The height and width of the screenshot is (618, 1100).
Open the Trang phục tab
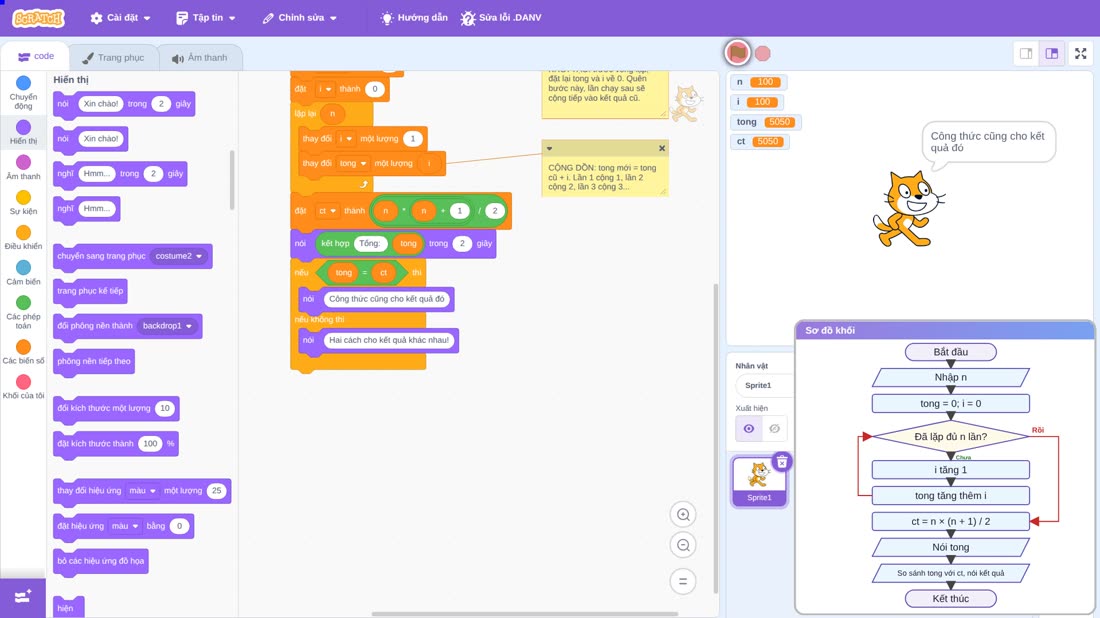113,58
